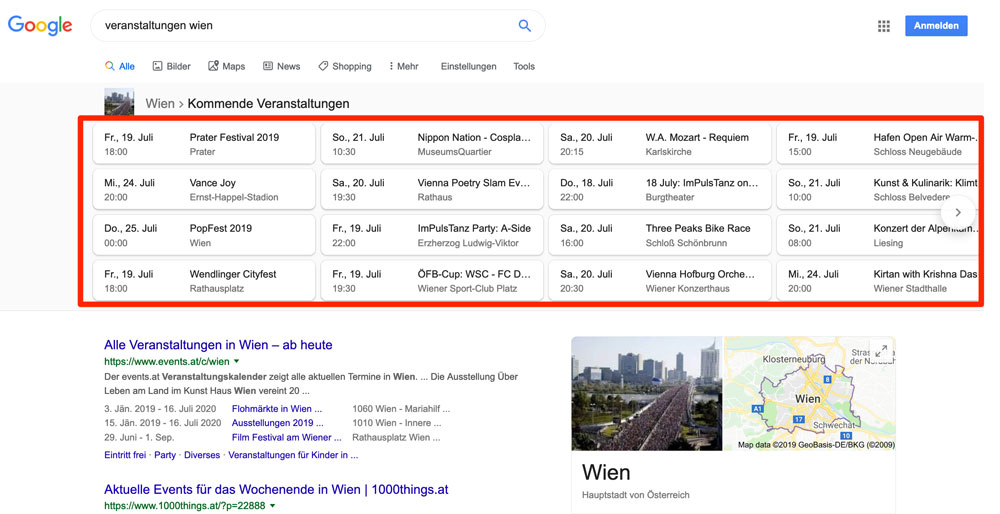Viewport: 1000px width, 514px height.
Task: Click the next arrow in events carousel
Action: pyautogui.click(x=957, y=212)
